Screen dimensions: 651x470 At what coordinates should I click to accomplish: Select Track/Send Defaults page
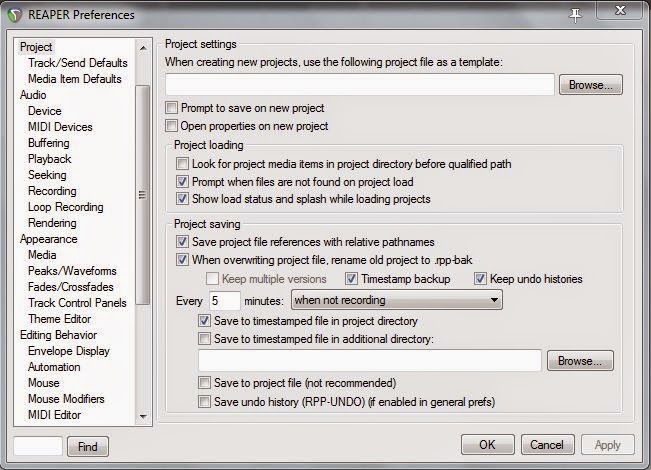coord(78,63)
